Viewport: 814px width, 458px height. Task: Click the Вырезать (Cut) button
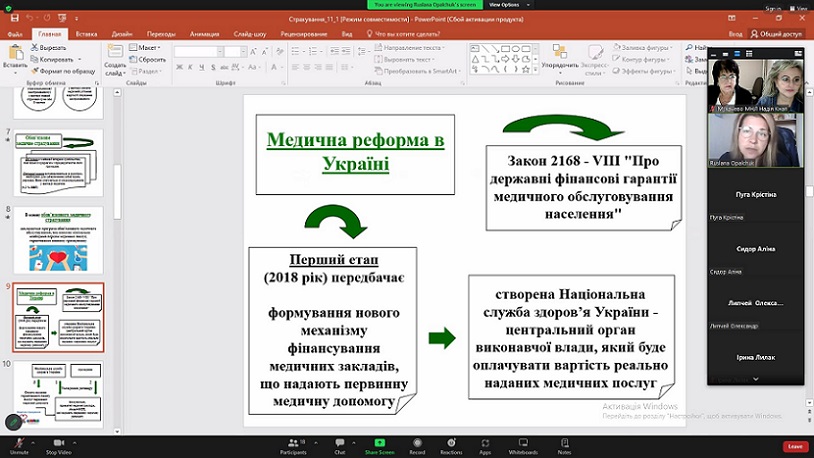(48, 47)
